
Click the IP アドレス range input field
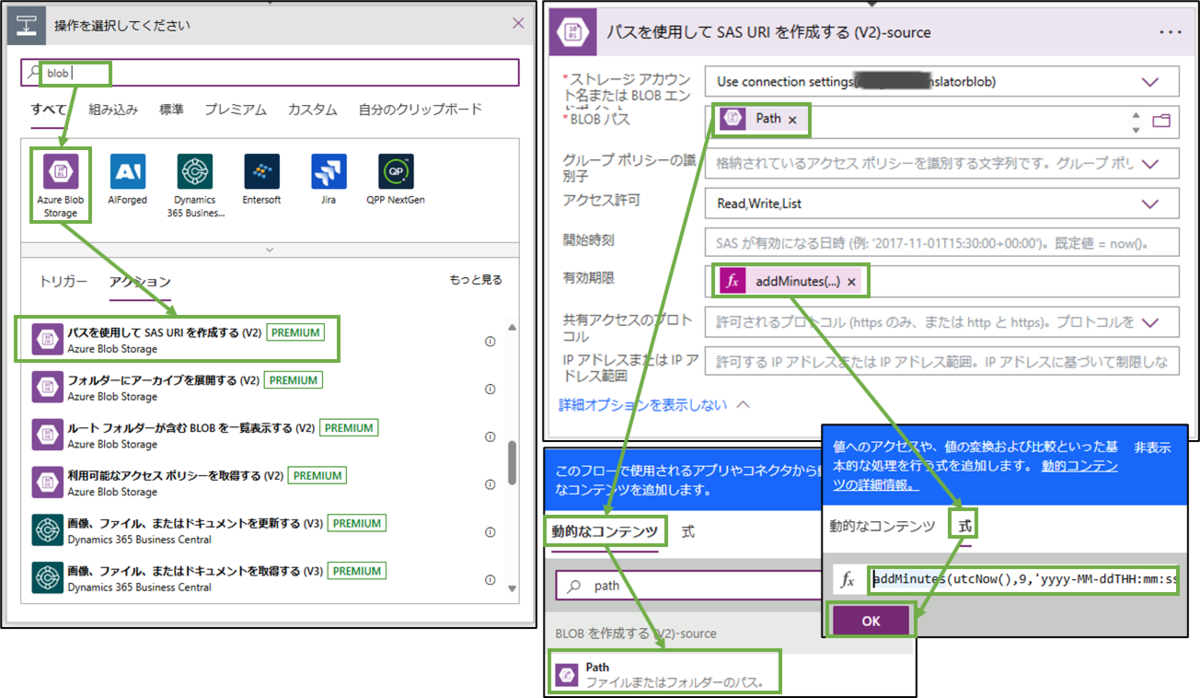click(942, 361)
